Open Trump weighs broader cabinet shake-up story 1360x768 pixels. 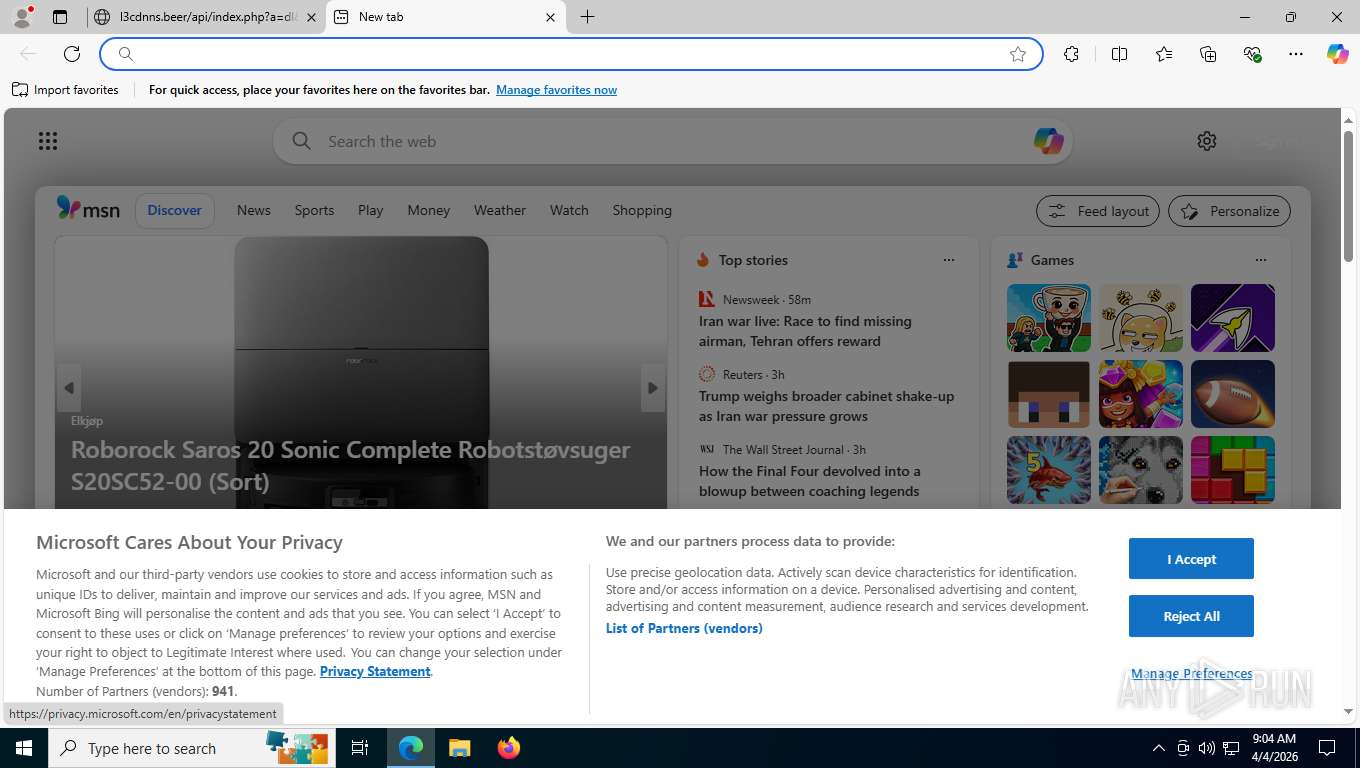pyautogui.click(x=827, y=406)
